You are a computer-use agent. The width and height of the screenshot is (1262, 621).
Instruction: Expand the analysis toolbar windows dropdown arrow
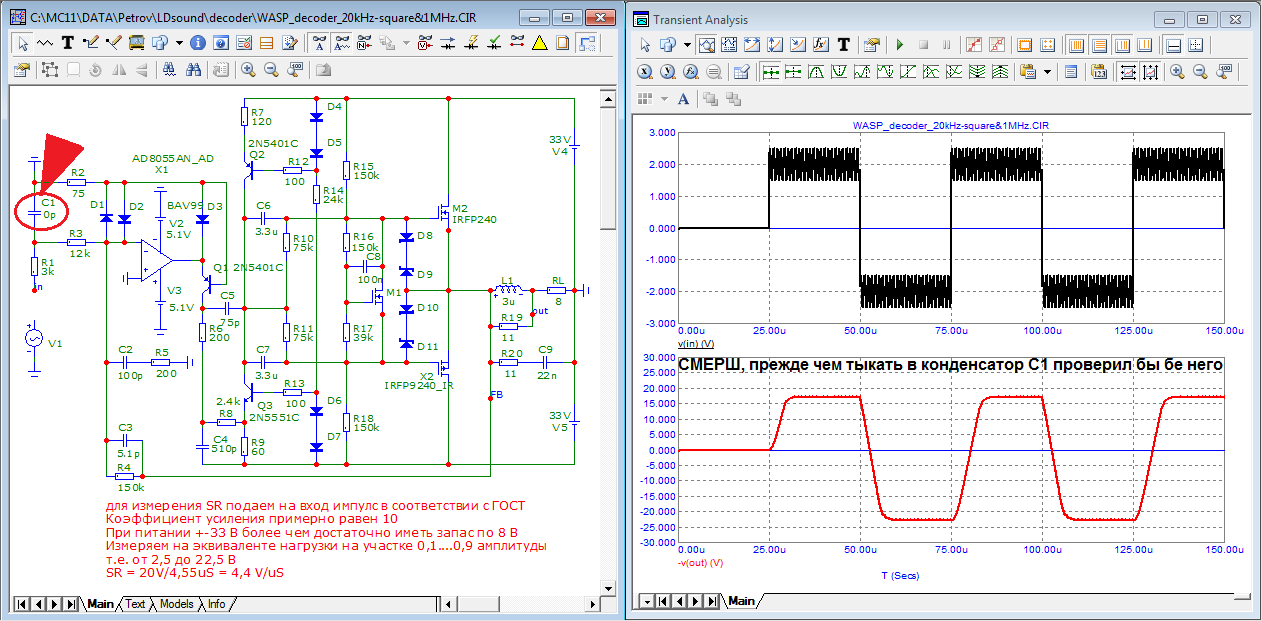pyautogui.click(x=687, y=45)
